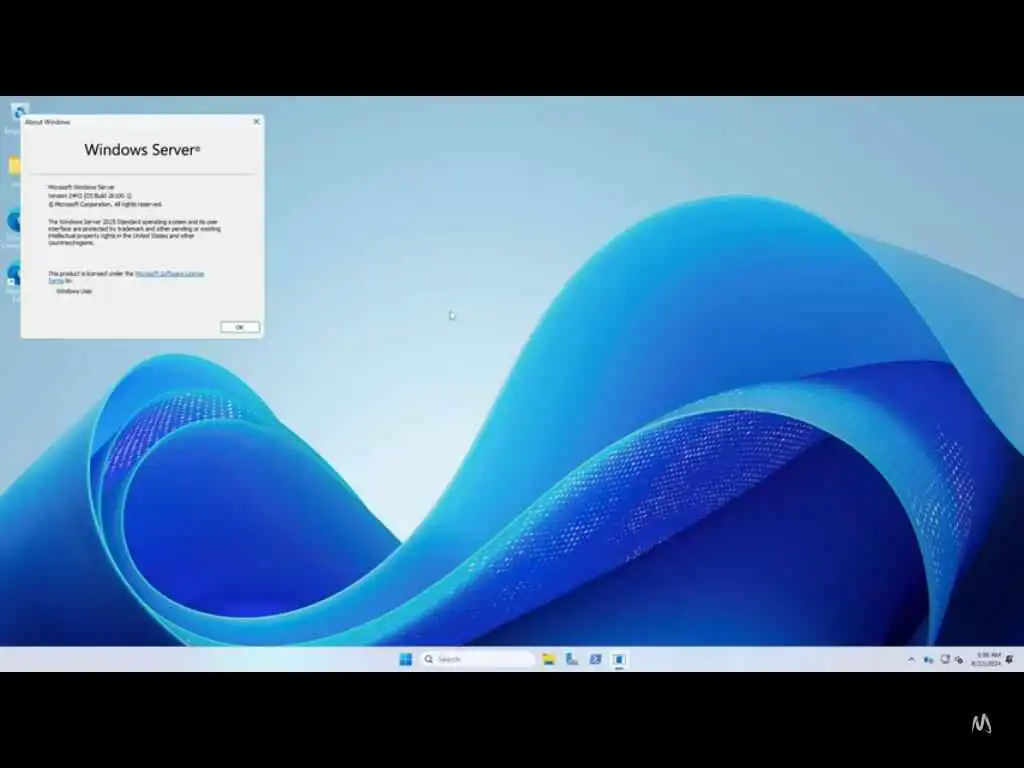Open the Start menu
The image size is (1024, 768).
tap(406, 659)
